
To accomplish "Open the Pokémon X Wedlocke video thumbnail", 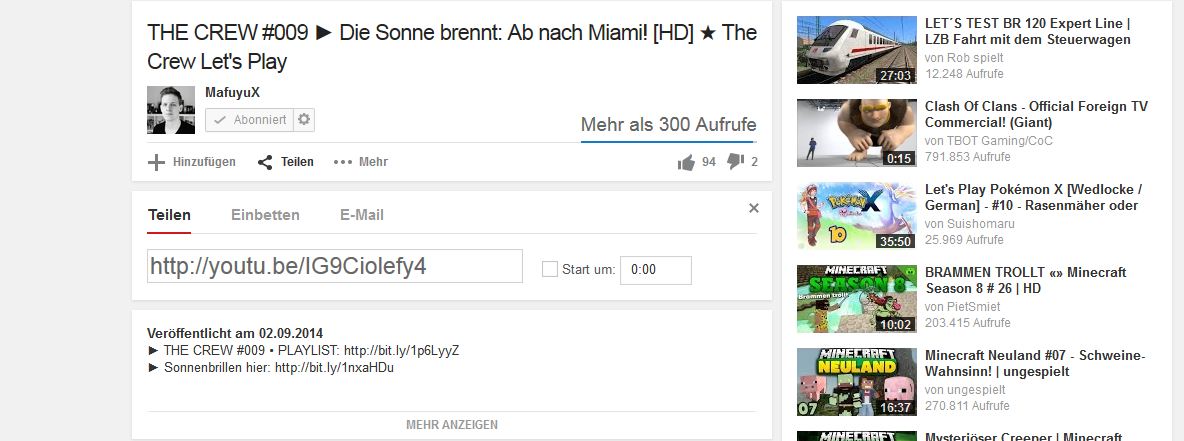I will coord(856,216).
